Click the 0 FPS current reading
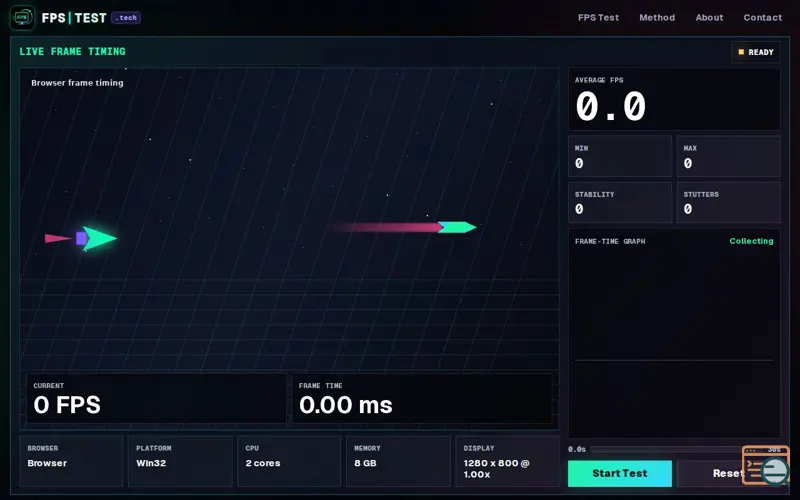This screenshot has height=500, width=800. pyautogui.click(x=67, y=405)
